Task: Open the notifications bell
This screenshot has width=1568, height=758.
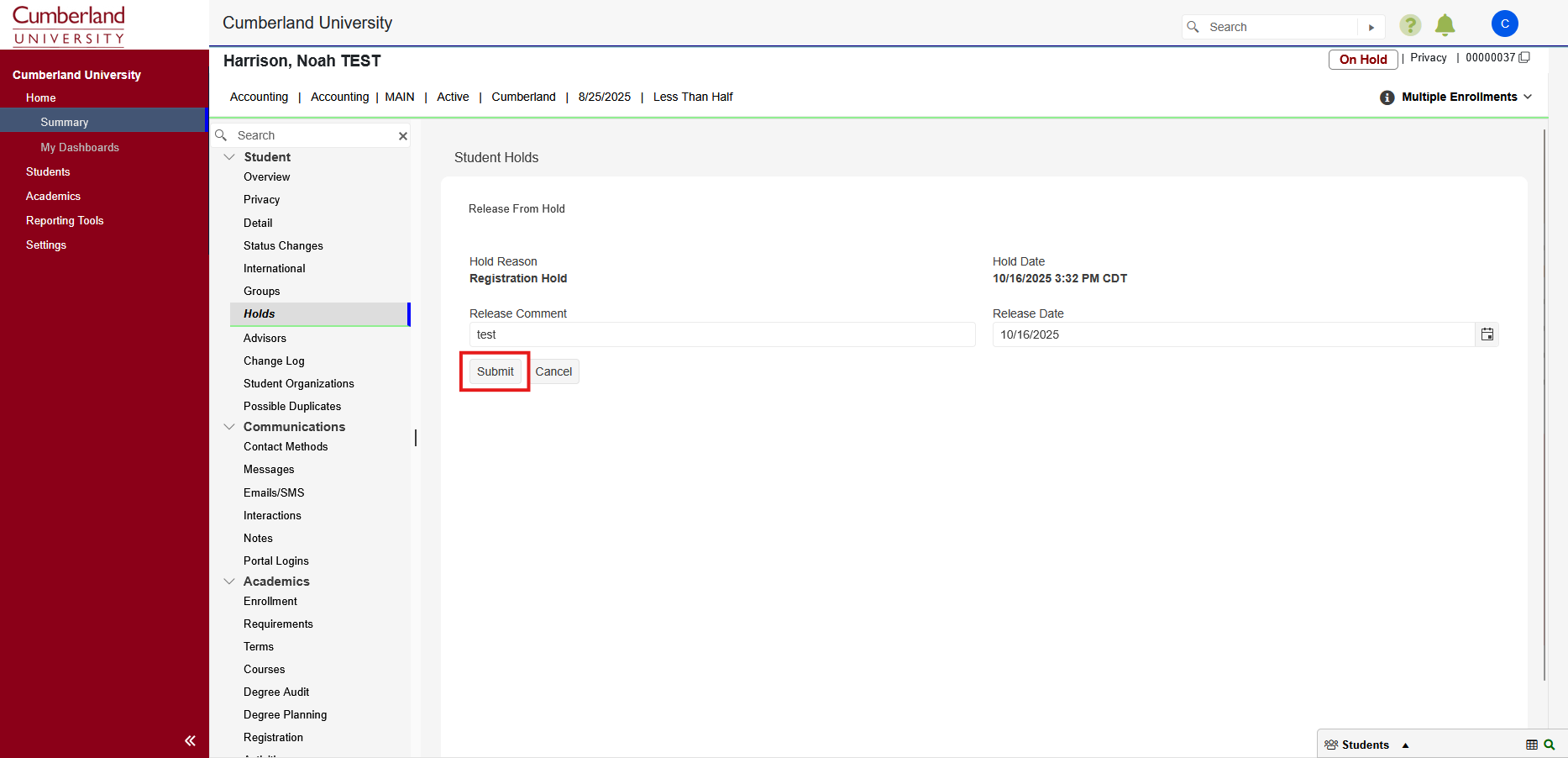Action: pos(1445,25)
